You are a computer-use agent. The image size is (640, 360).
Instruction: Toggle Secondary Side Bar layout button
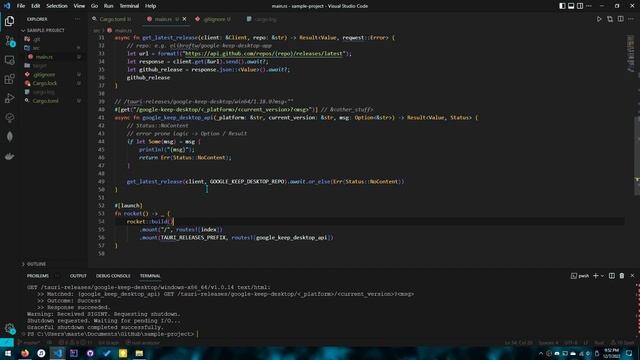click(580, 6)
